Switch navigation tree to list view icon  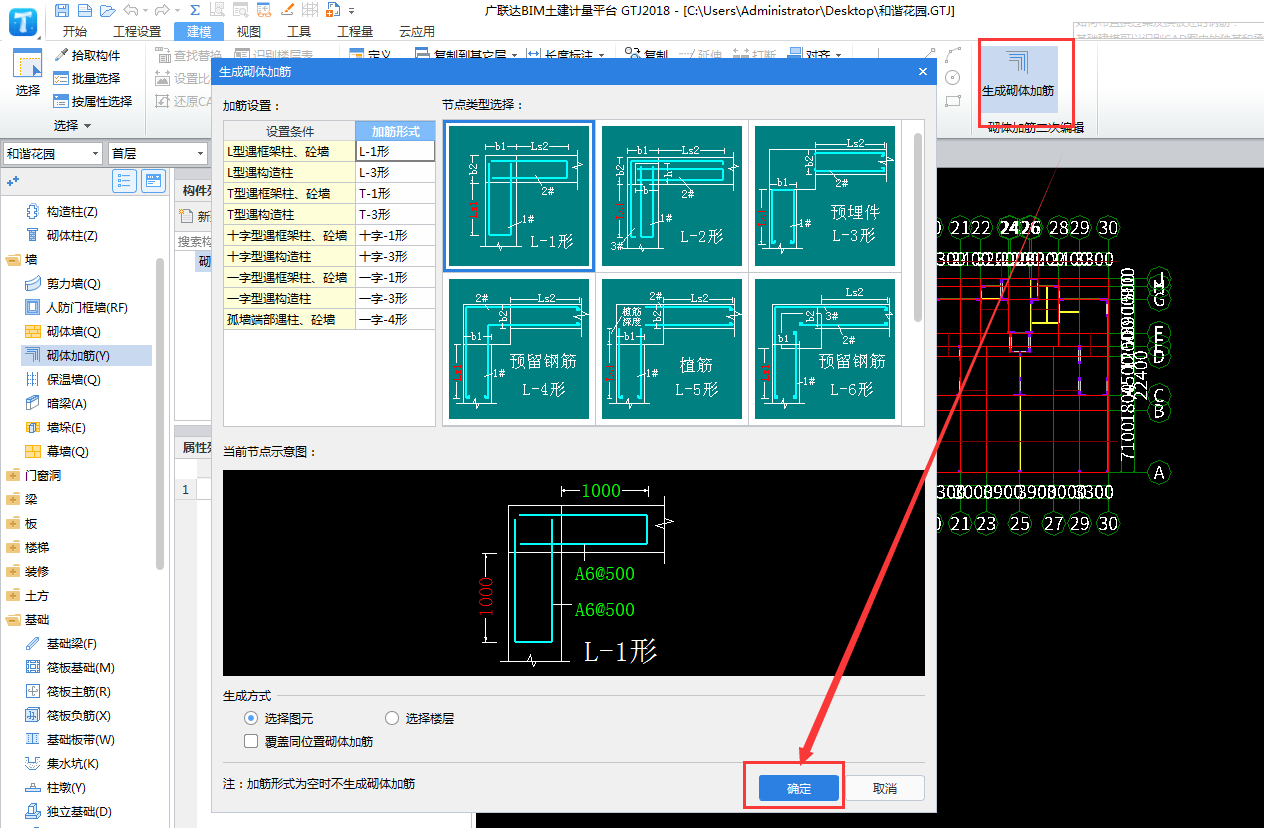124,181
